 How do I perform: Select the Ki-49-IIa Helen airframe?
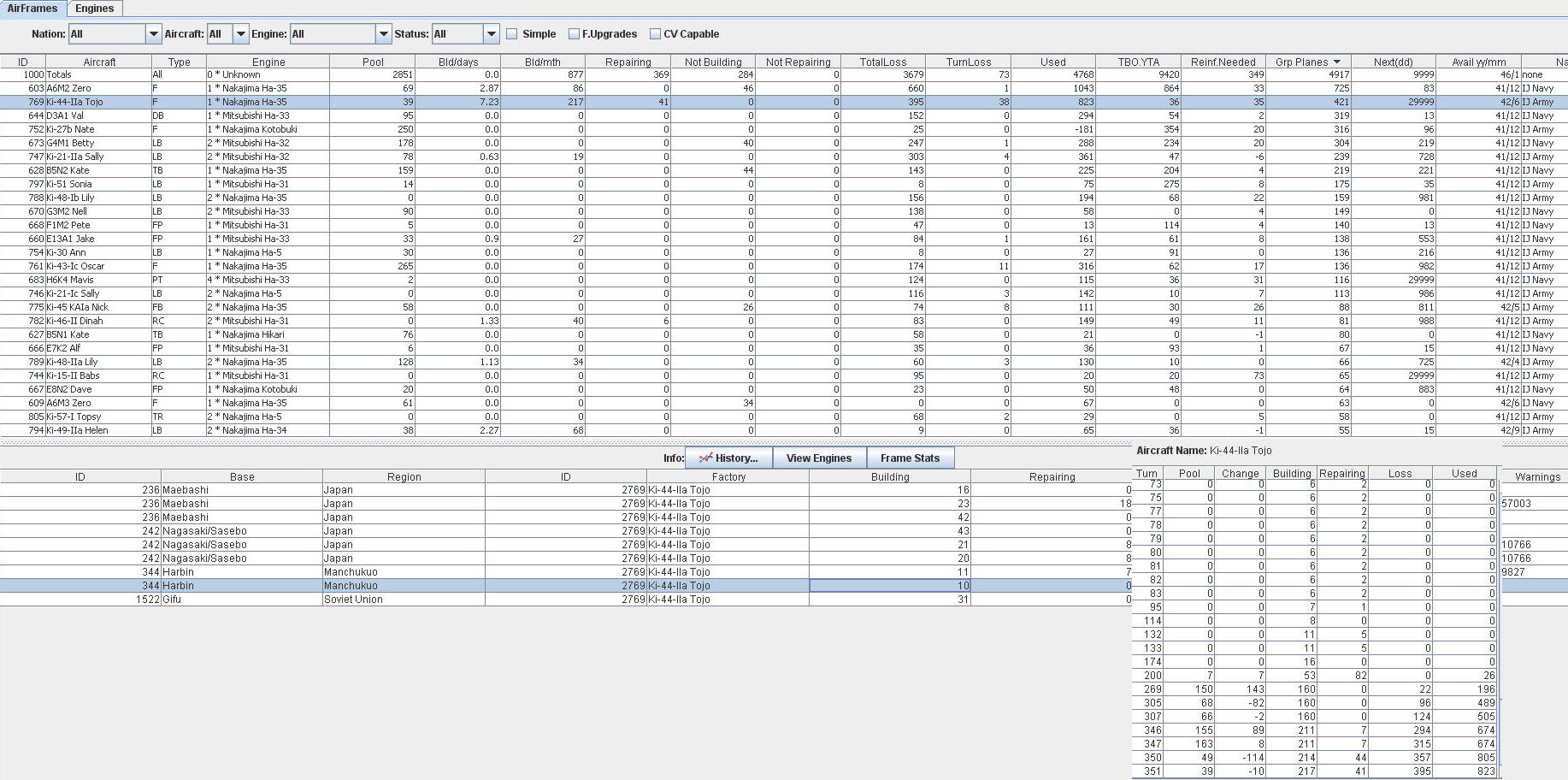(784, 430)
